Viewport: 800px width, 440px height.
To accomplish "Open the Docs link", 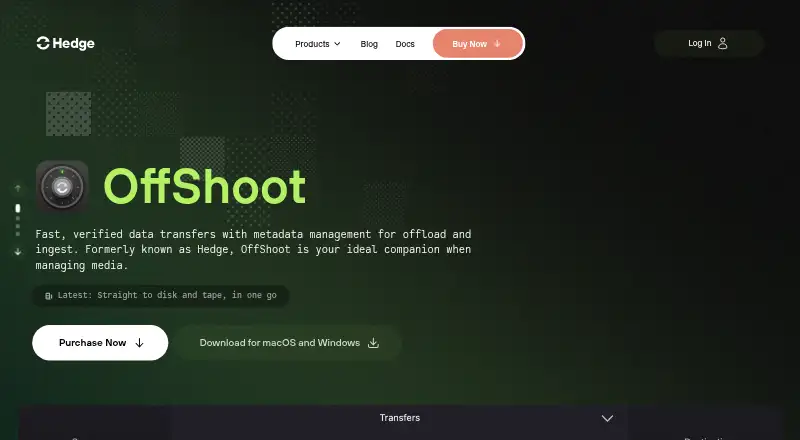I will point(405,44).
